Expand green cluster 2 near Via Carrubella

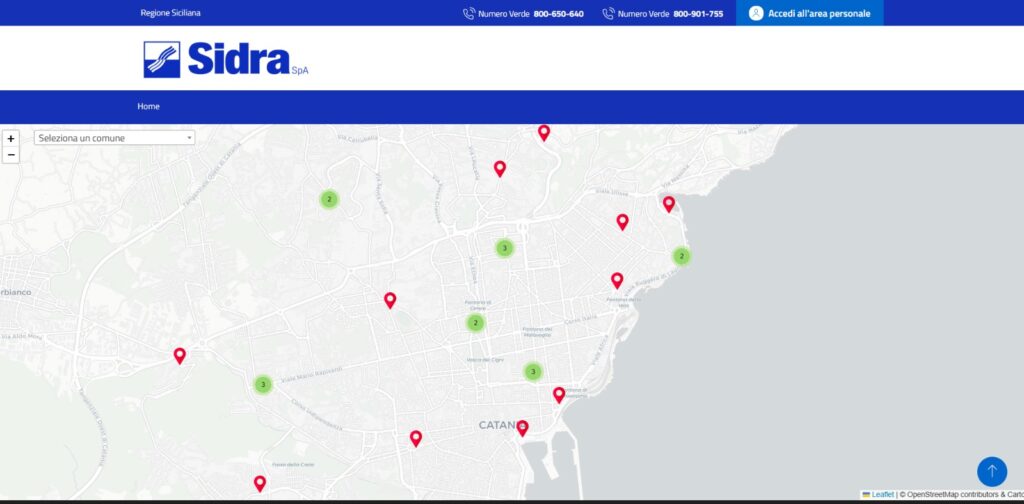(329, 199)
